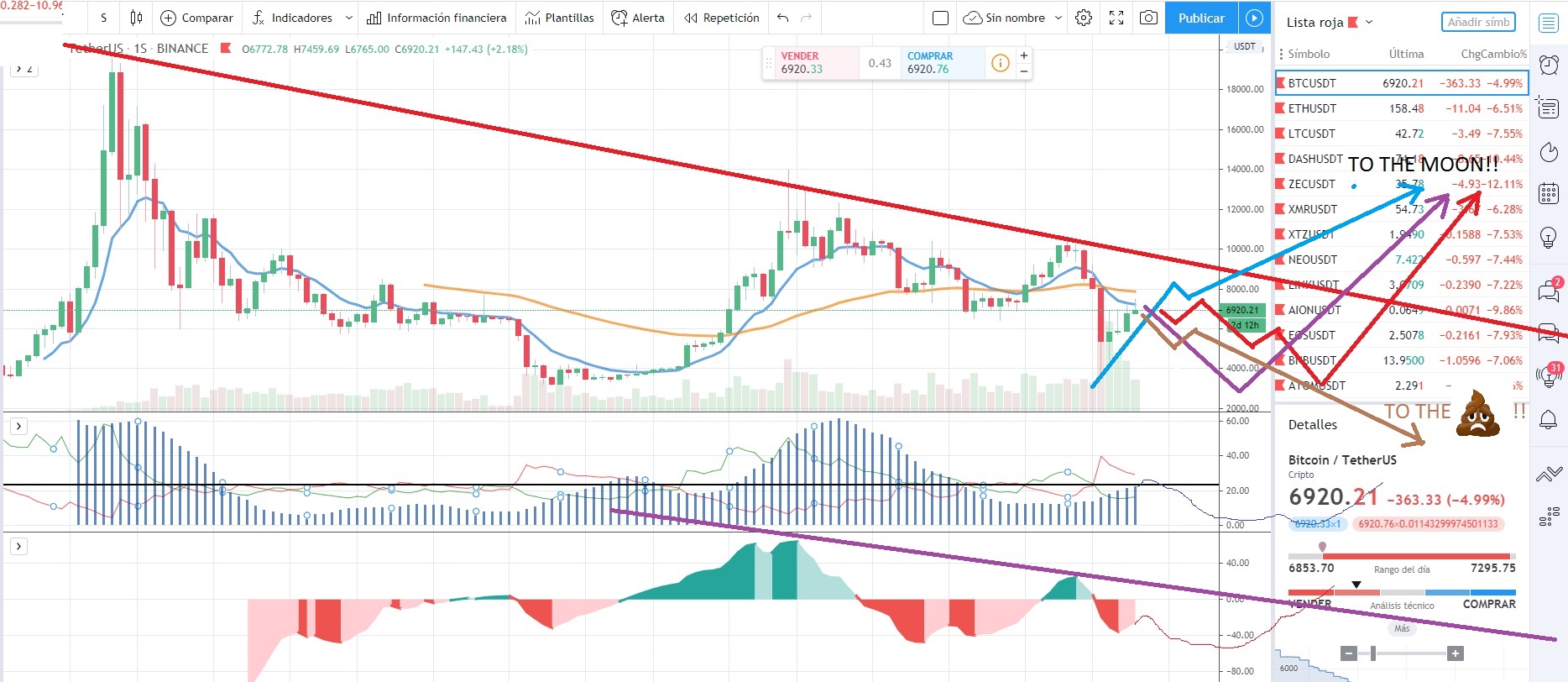
Task: Open the Plantillas indicator templates menu
Action: [559, 18]
